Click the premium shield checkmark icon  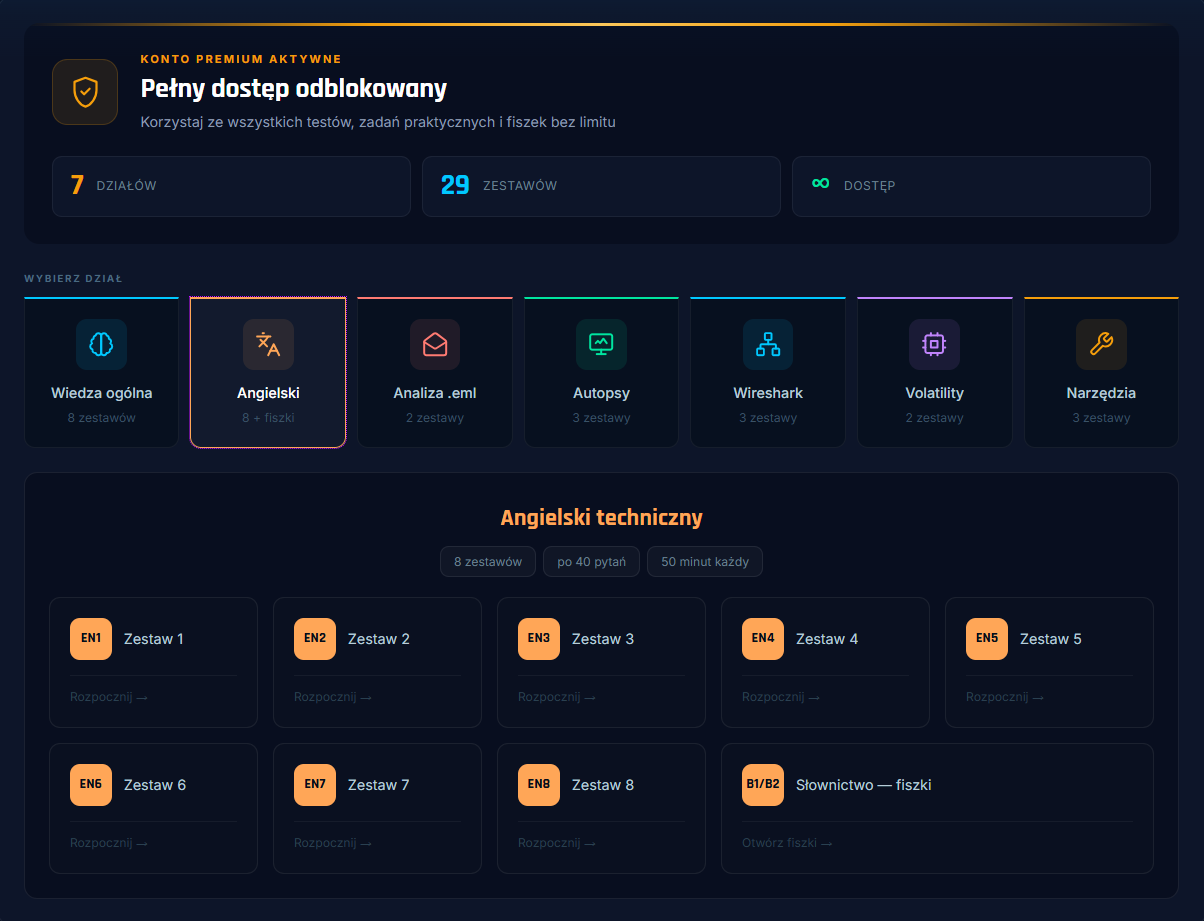click(85, 92)
